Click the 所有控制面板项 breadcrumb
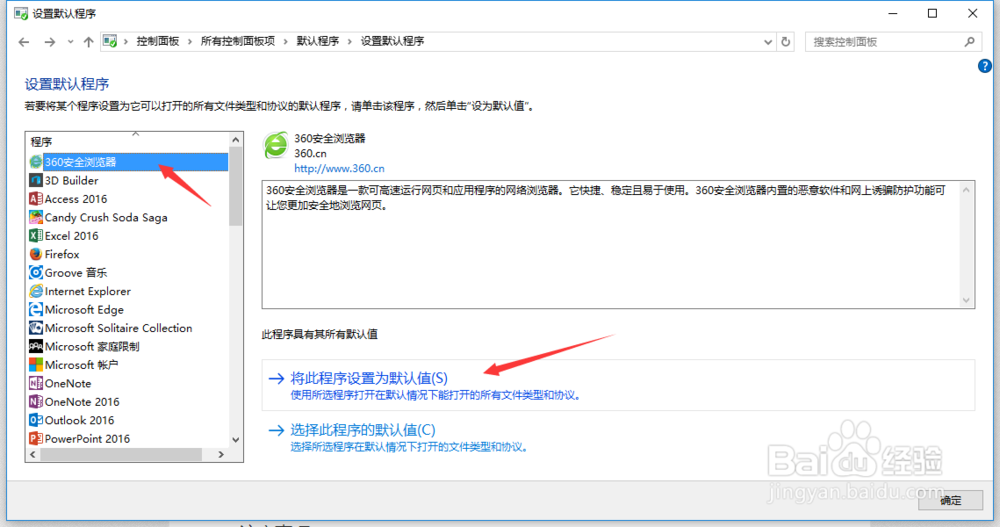This screenshot has width=1000, height=527. tap(238, 41)
